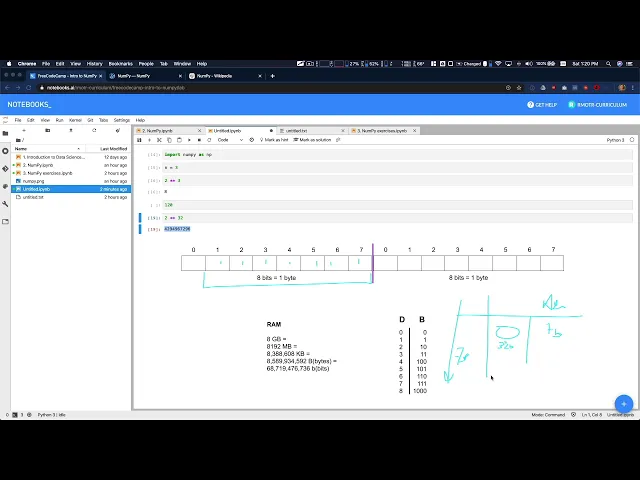Open the Settings menu

[122, 120]
